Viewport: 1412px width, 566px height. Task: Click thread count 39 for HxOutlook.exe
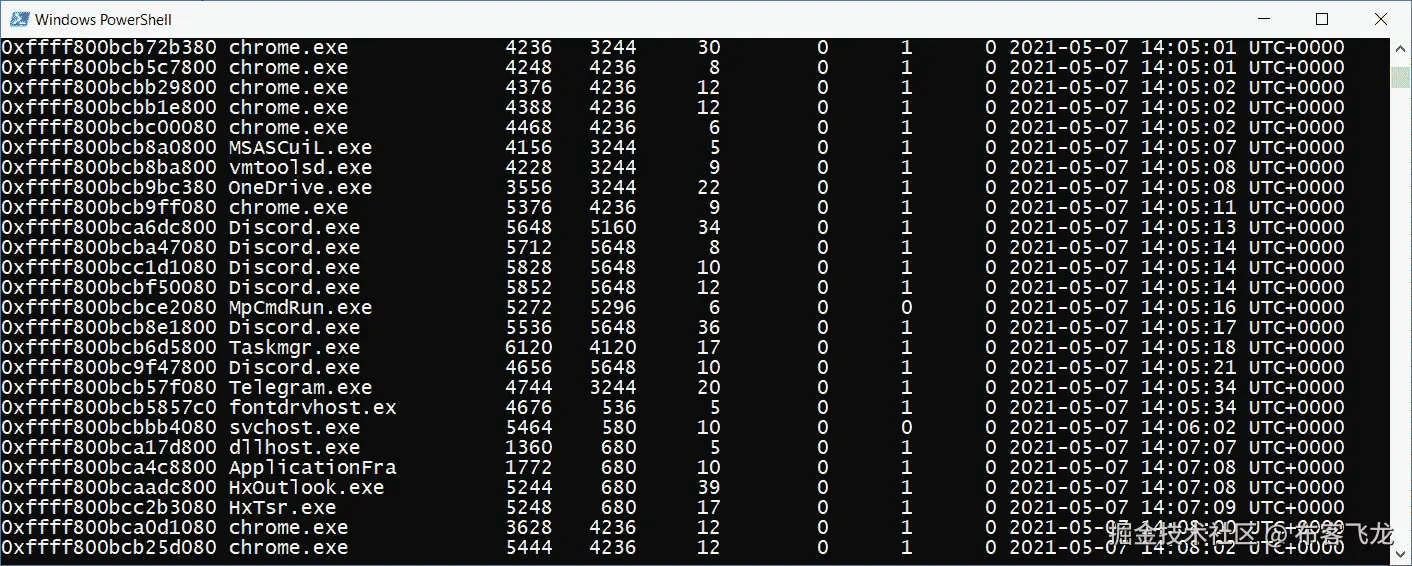tap(708, 487)
